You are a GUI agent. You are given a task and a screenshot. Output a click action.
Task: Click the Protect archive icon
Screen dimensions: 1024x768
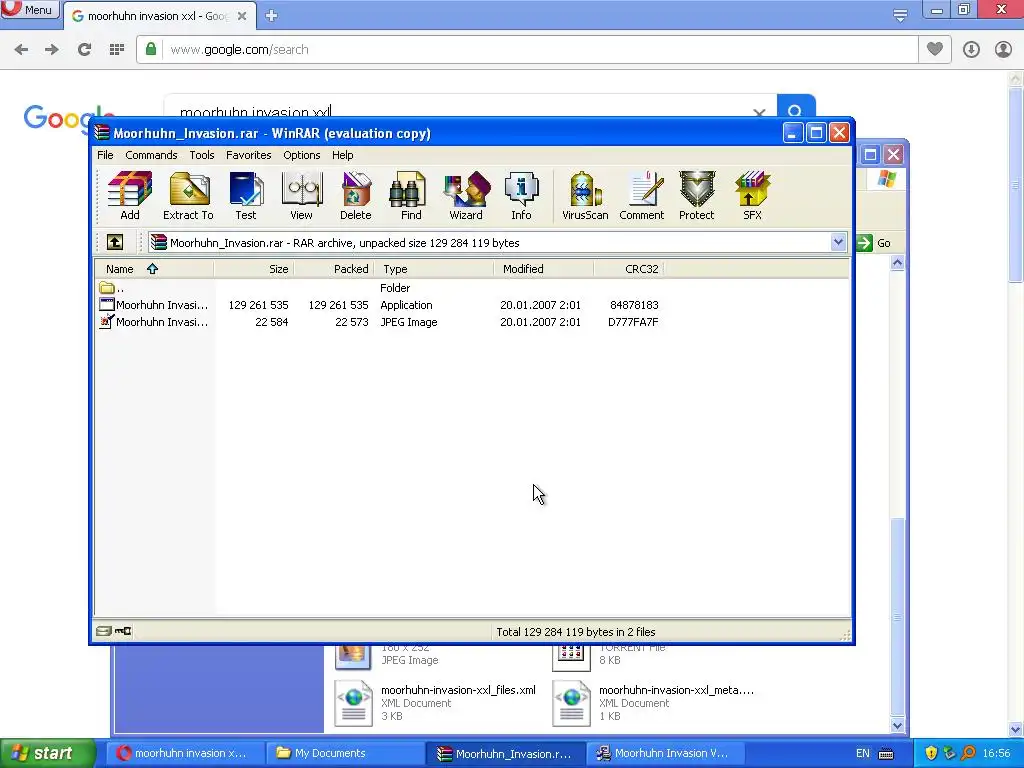696,195
